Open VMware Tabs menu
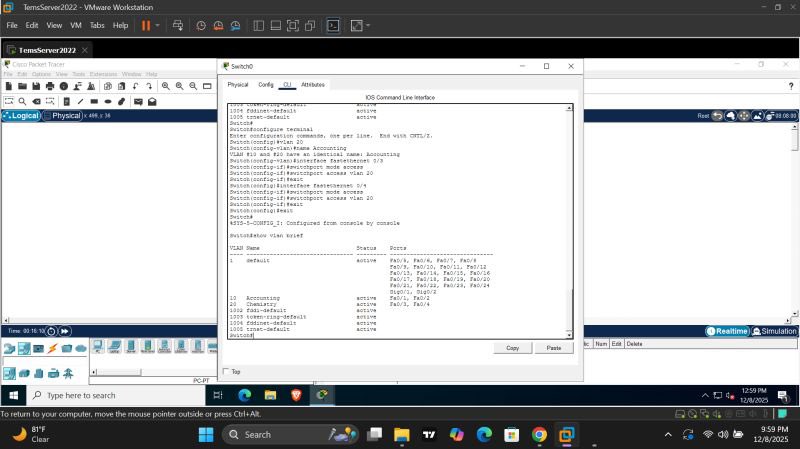The image size is (800, 449). [x=97, y=25]
